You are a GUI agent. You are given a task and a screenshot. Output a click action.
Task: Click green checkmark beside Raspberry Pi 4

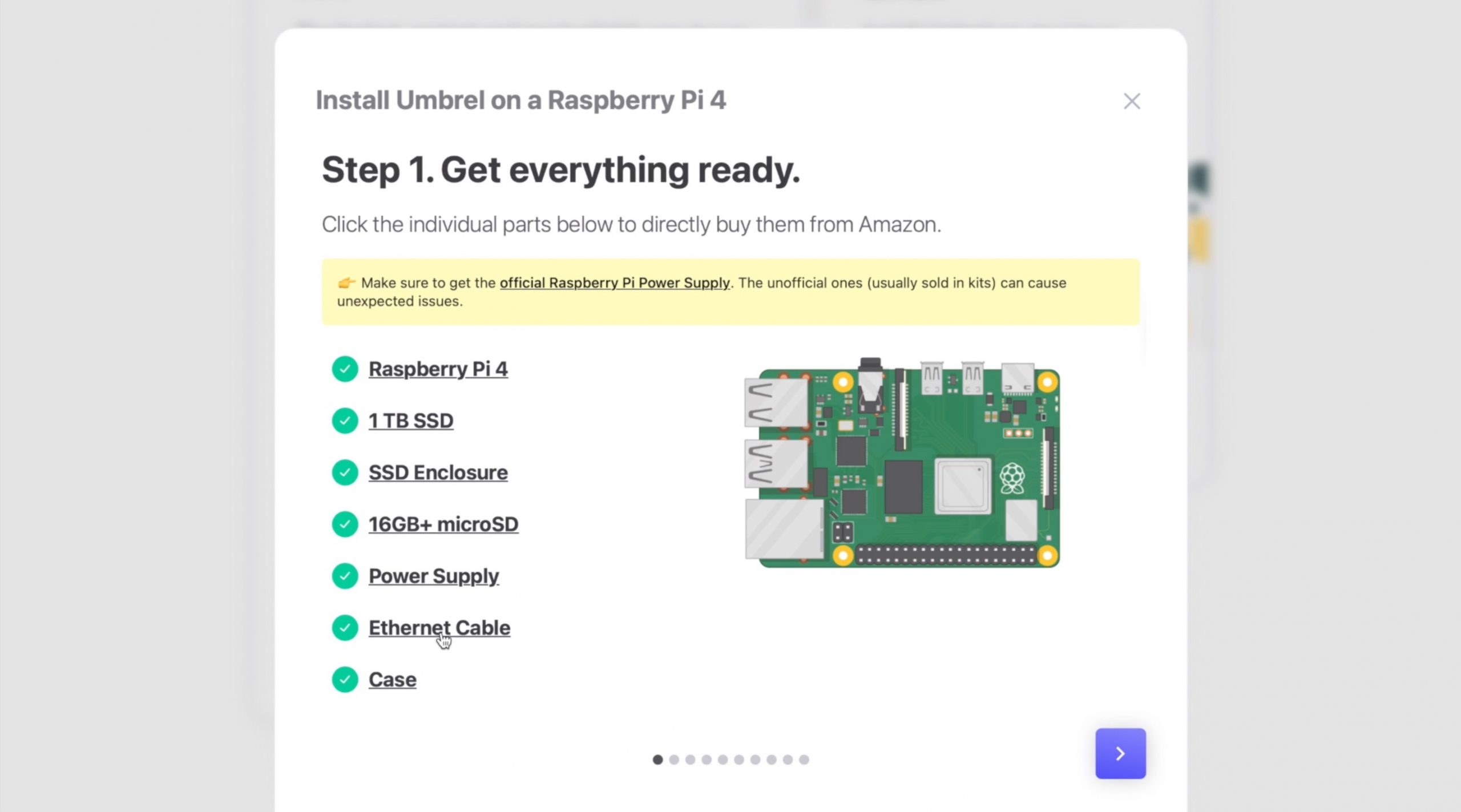point(345,369)
